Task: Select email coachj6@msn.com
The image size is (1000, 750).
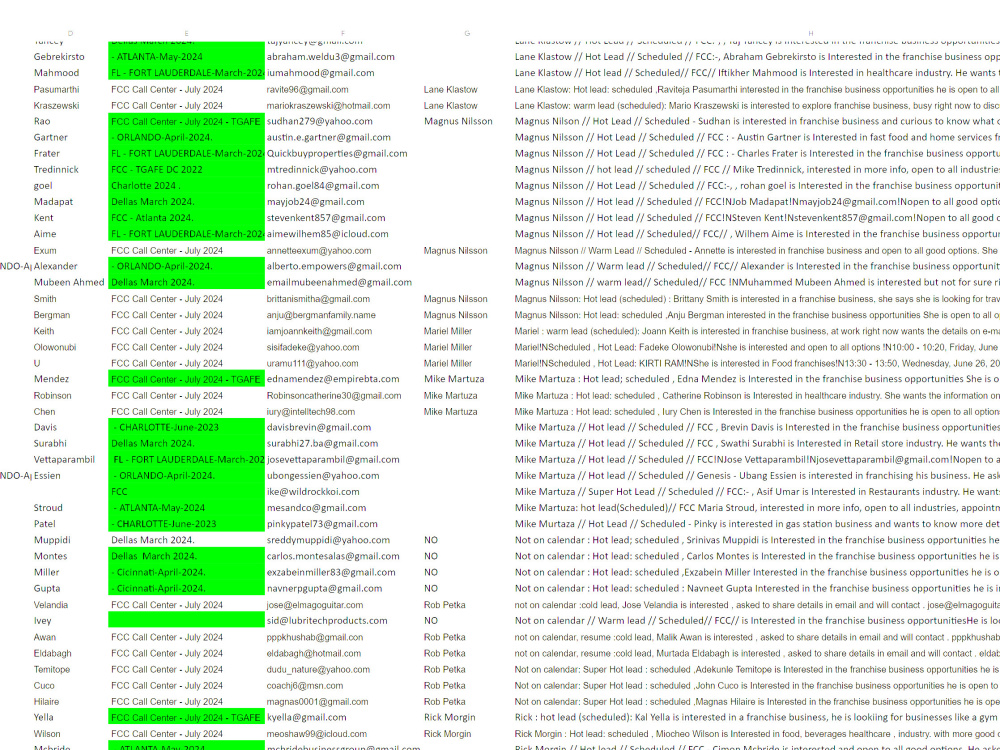Action: [304, 686]
